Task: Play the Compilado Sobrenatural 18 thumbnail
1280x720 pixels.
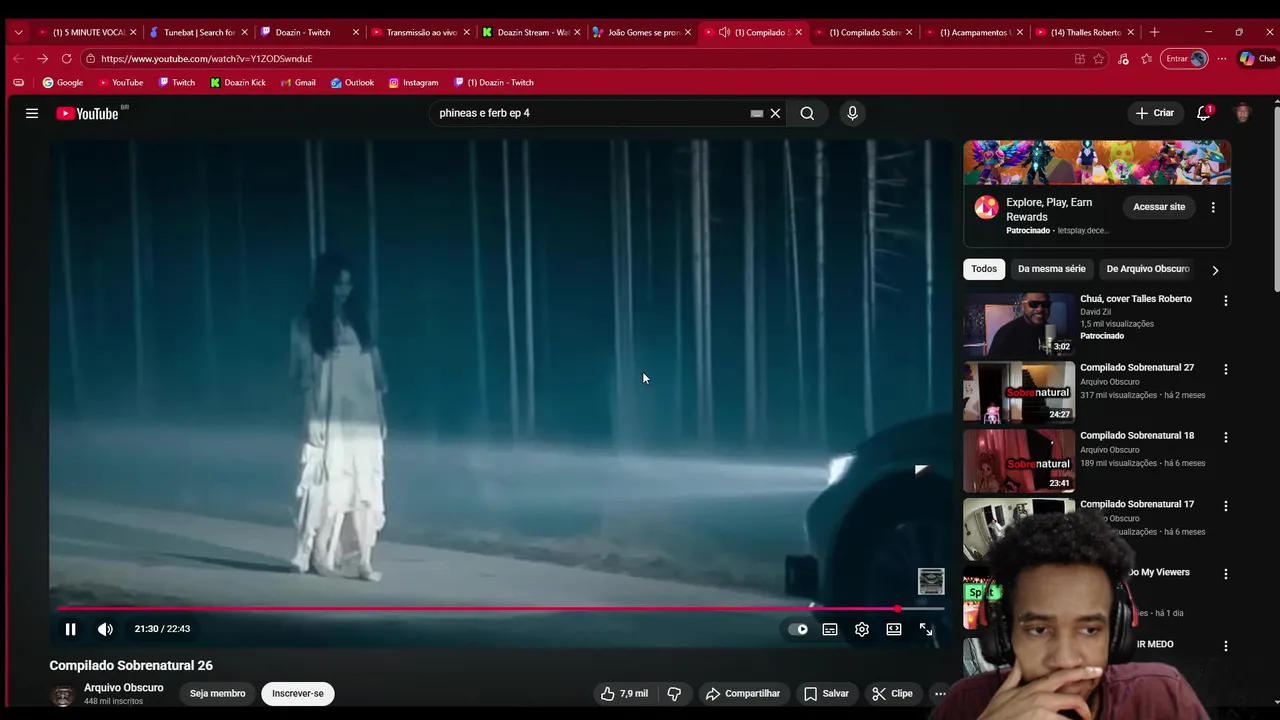Action: click(x=1019, y=460)
